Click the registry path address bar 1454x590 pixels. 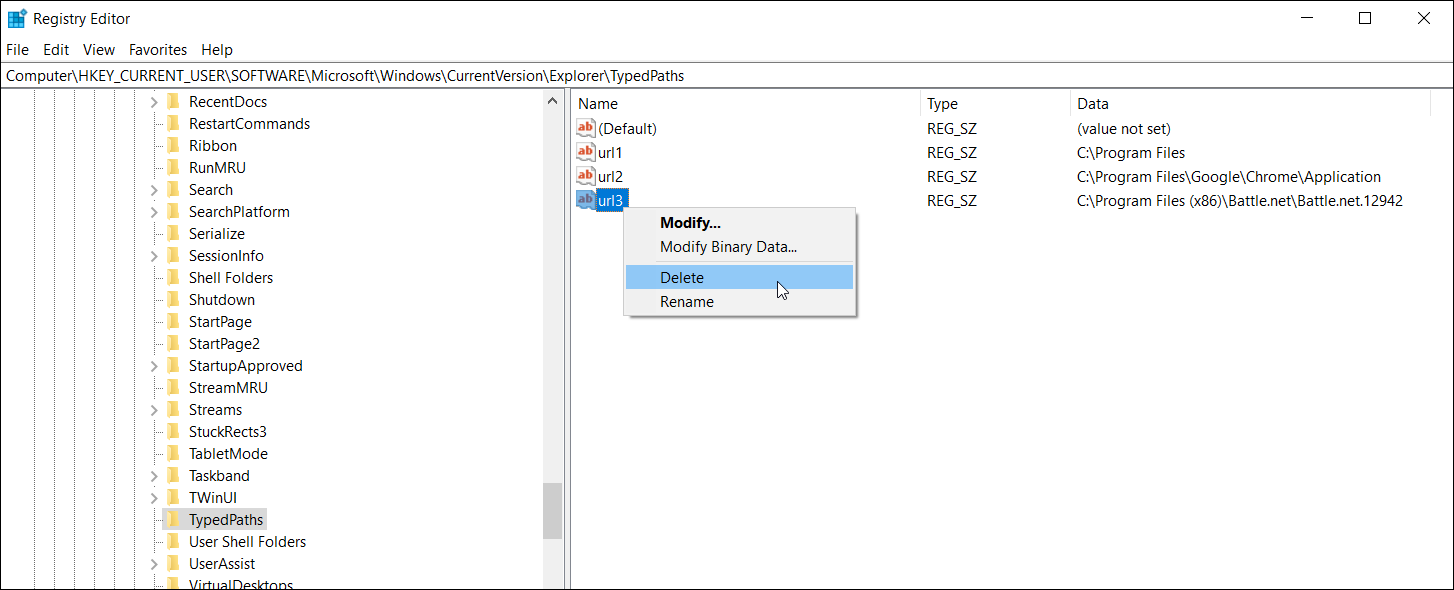[727, 75]
